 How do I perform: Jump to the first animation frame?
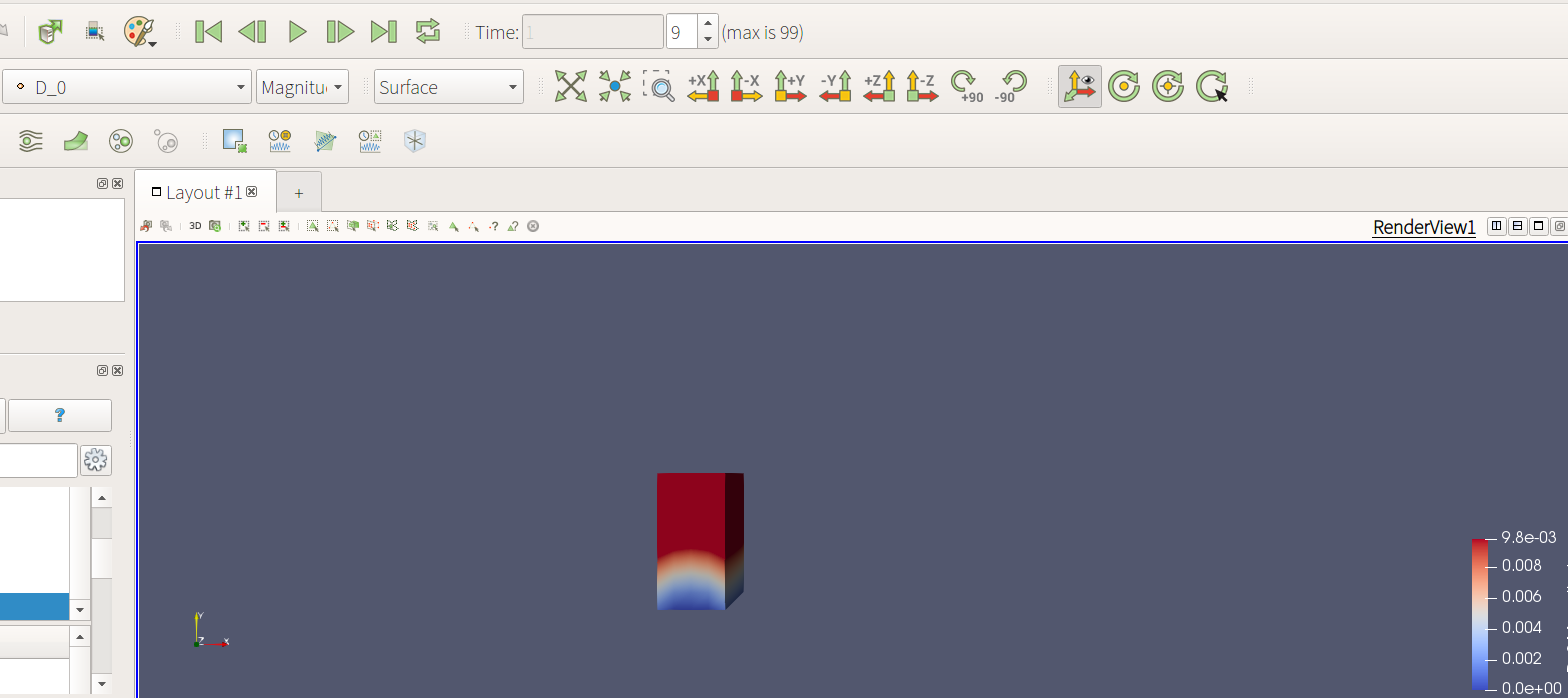(208, 32)
